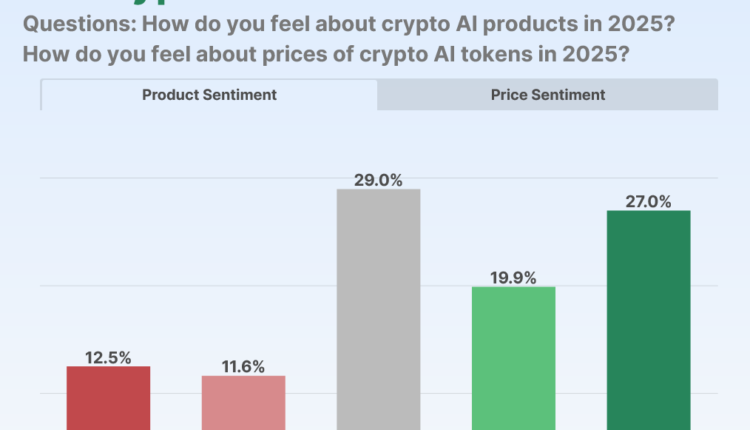This screenshot has width=750, height=430.
Task: Select the gray 29.0% bar
Action: [378, 310]
